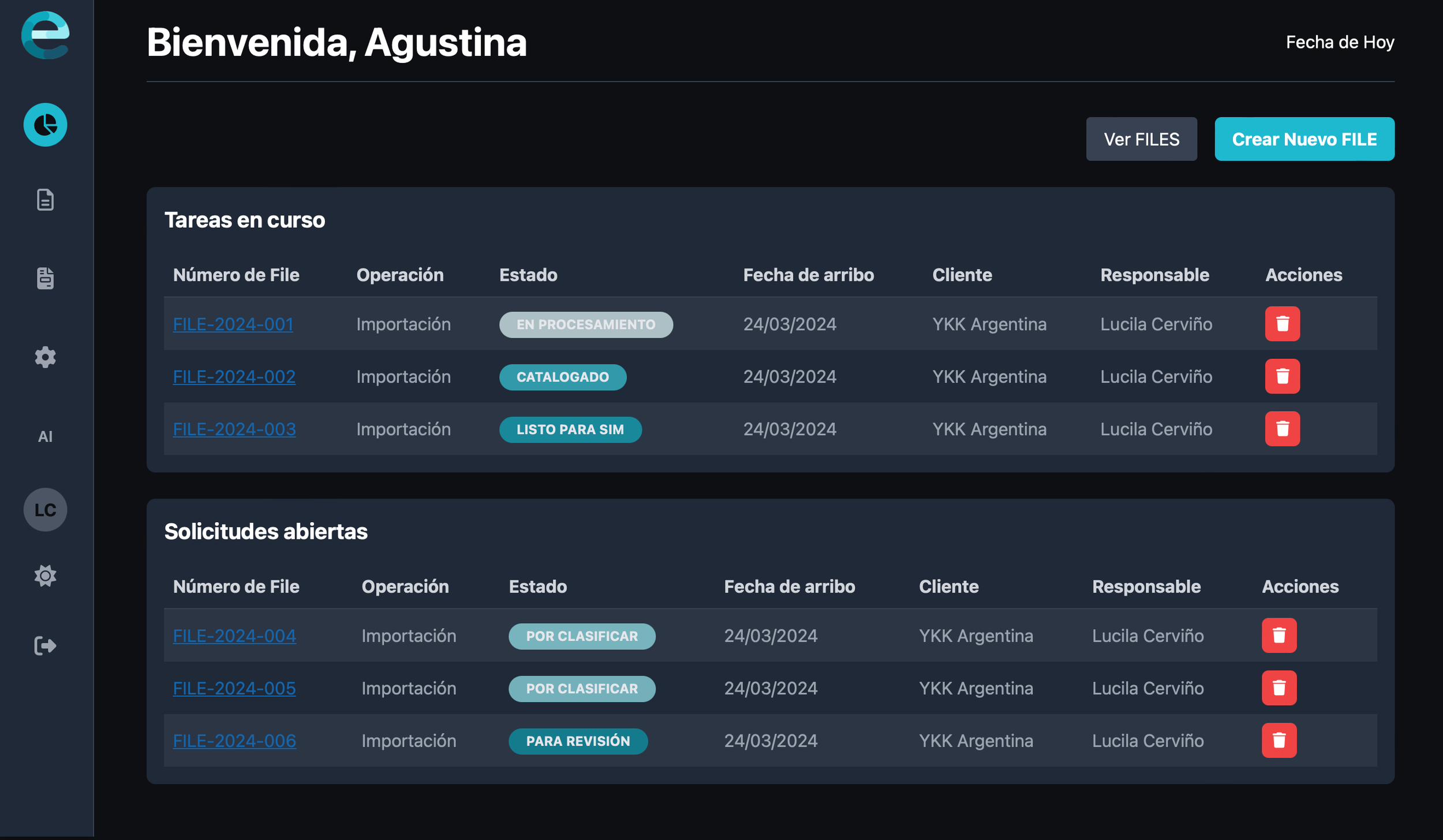This screenshot has height=840, width=1443.
Task: Open the FILE-2024-004 link
Action: click(x=234, y=636)
